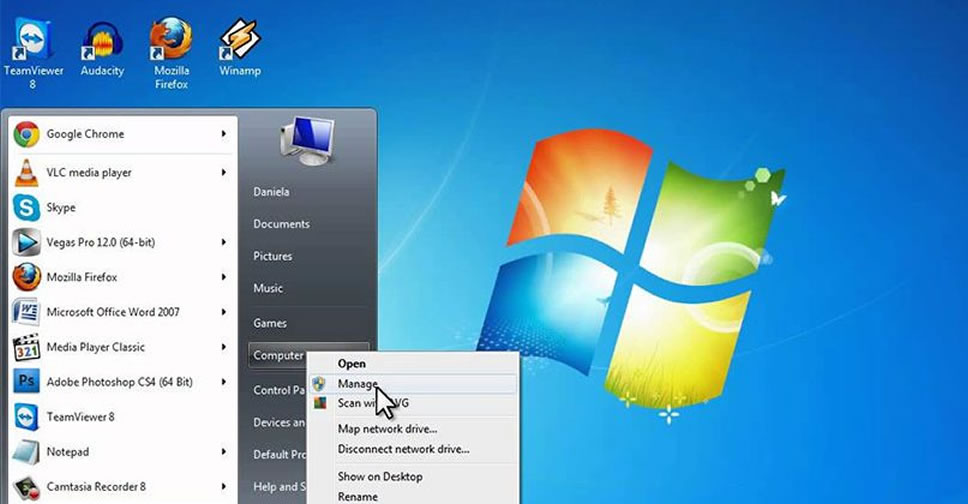Expand the Google Chrome jump list arrow
Viewport: 968px width, 504px height.
pyautogui.click(x=223, y=134)
